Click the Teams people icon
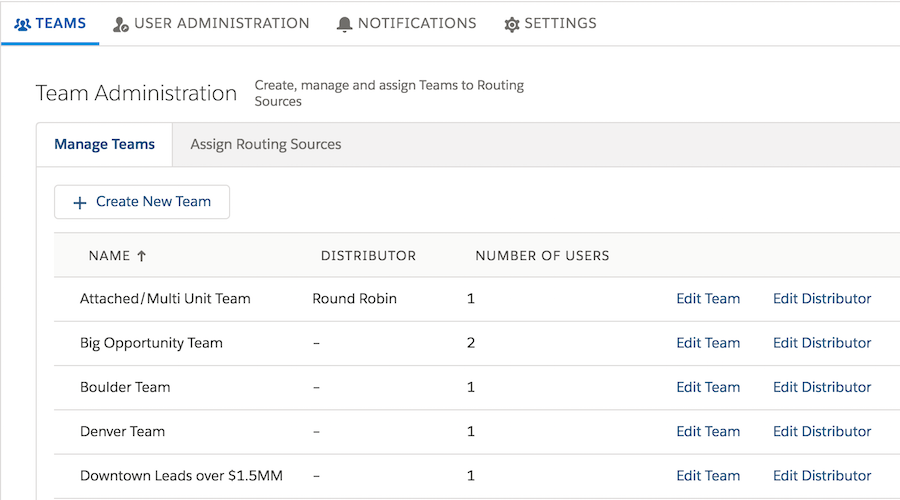Screen dimensions: 900x500 click(23, 24)
